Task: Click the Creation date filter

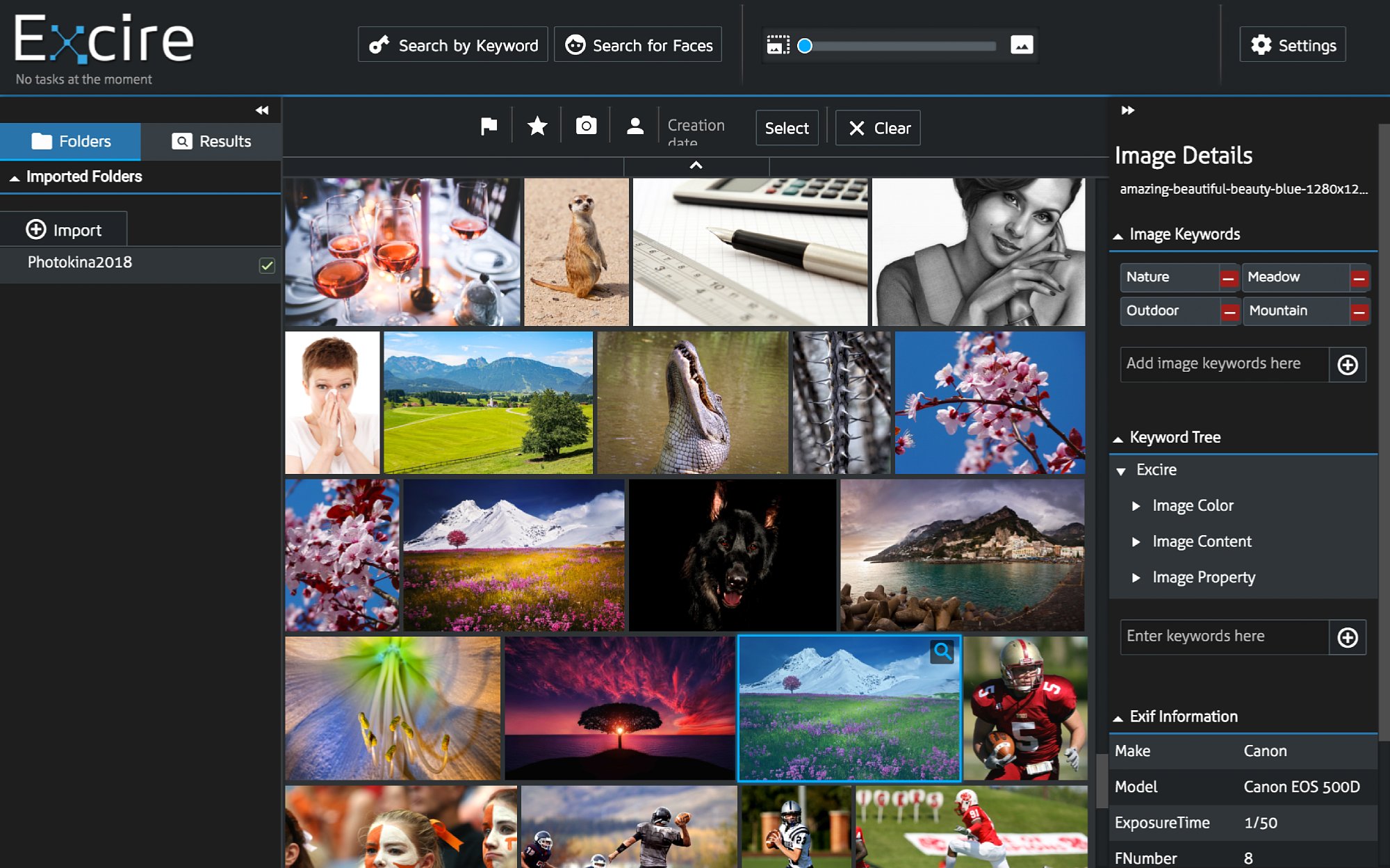Action: (696, 131)
